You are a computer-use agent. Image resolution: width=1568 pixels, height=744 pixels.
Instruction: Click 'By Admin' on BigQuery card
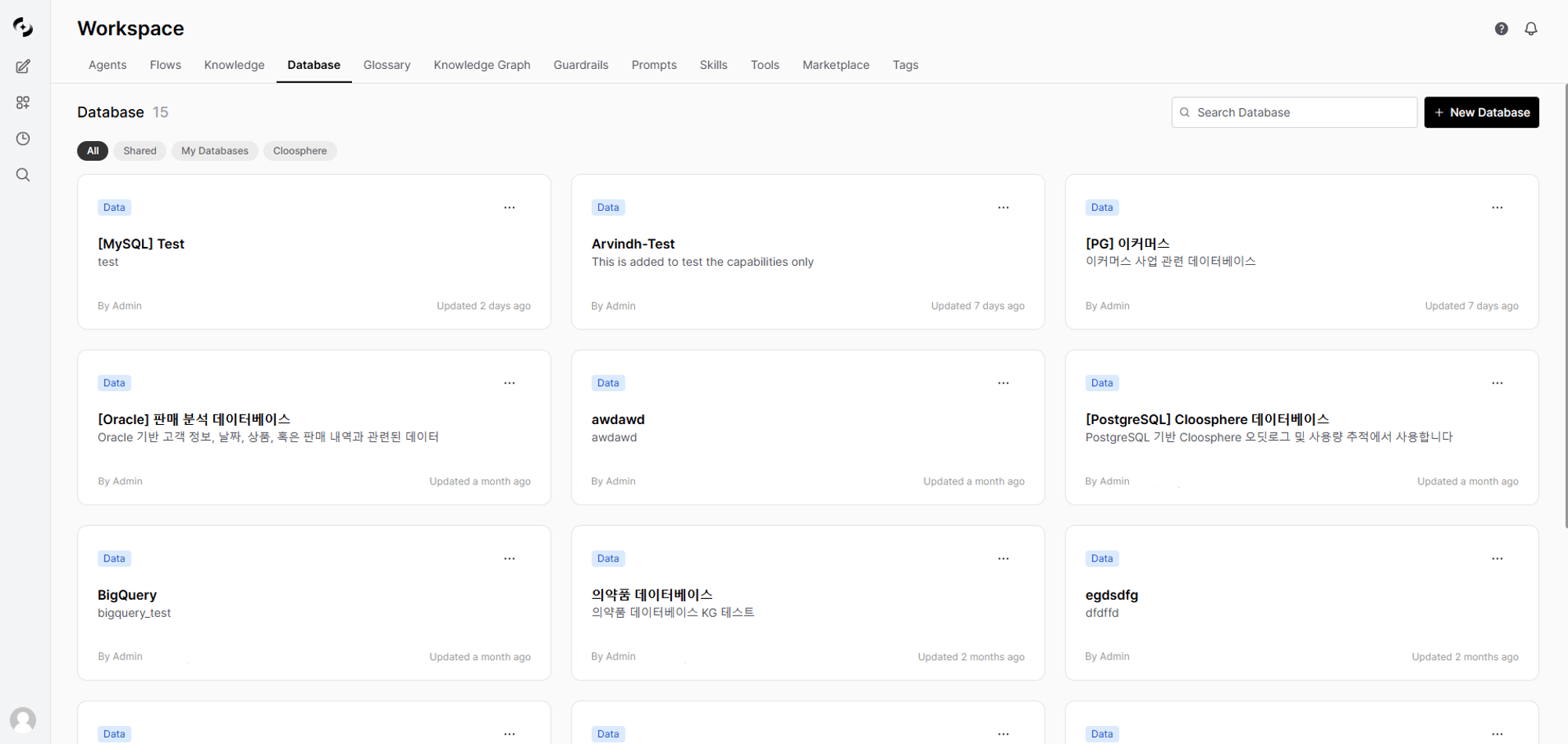(x=120, y=657)
